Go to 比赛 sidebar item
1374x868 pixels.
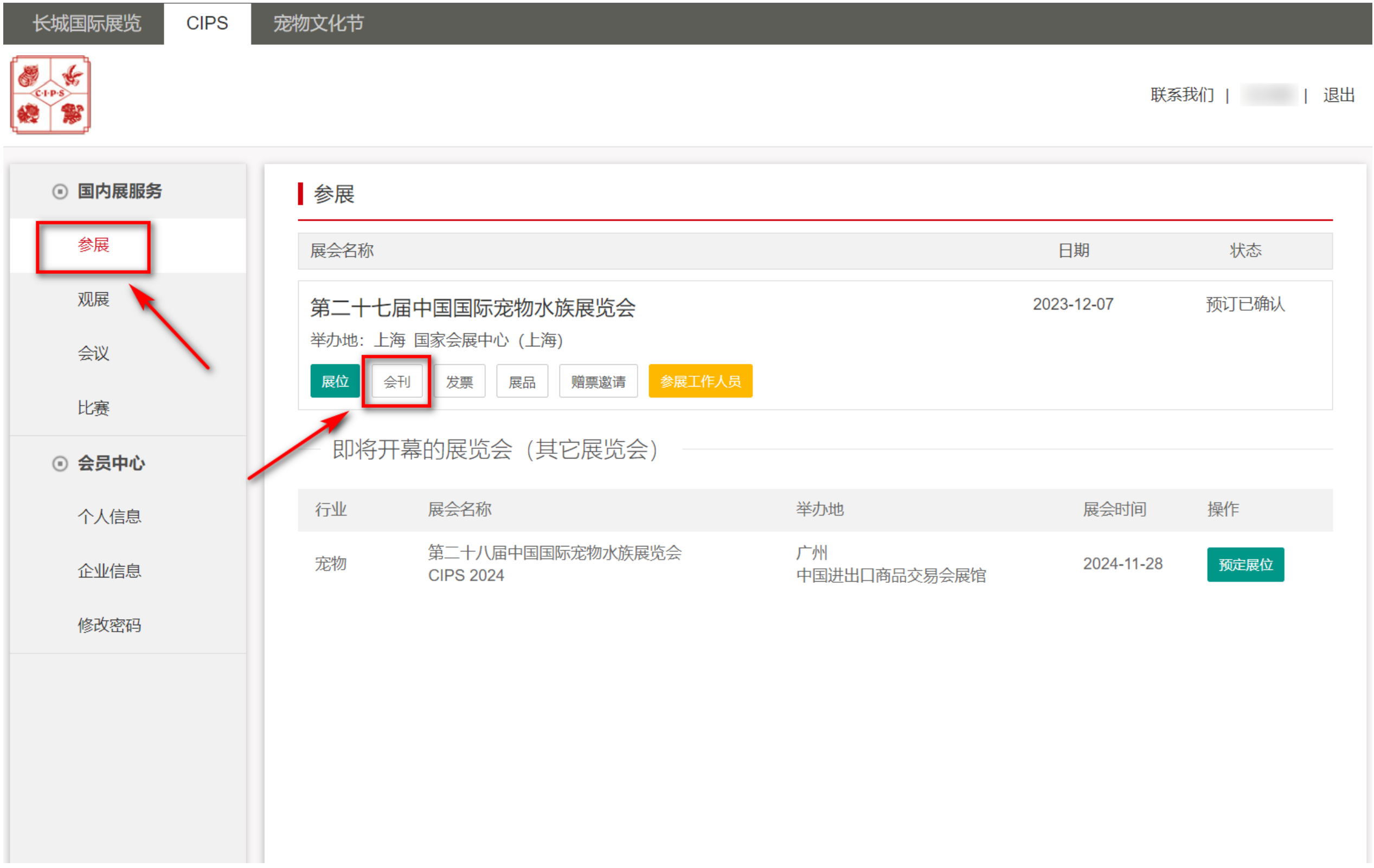pyautogui.click(x=94, y=409)
